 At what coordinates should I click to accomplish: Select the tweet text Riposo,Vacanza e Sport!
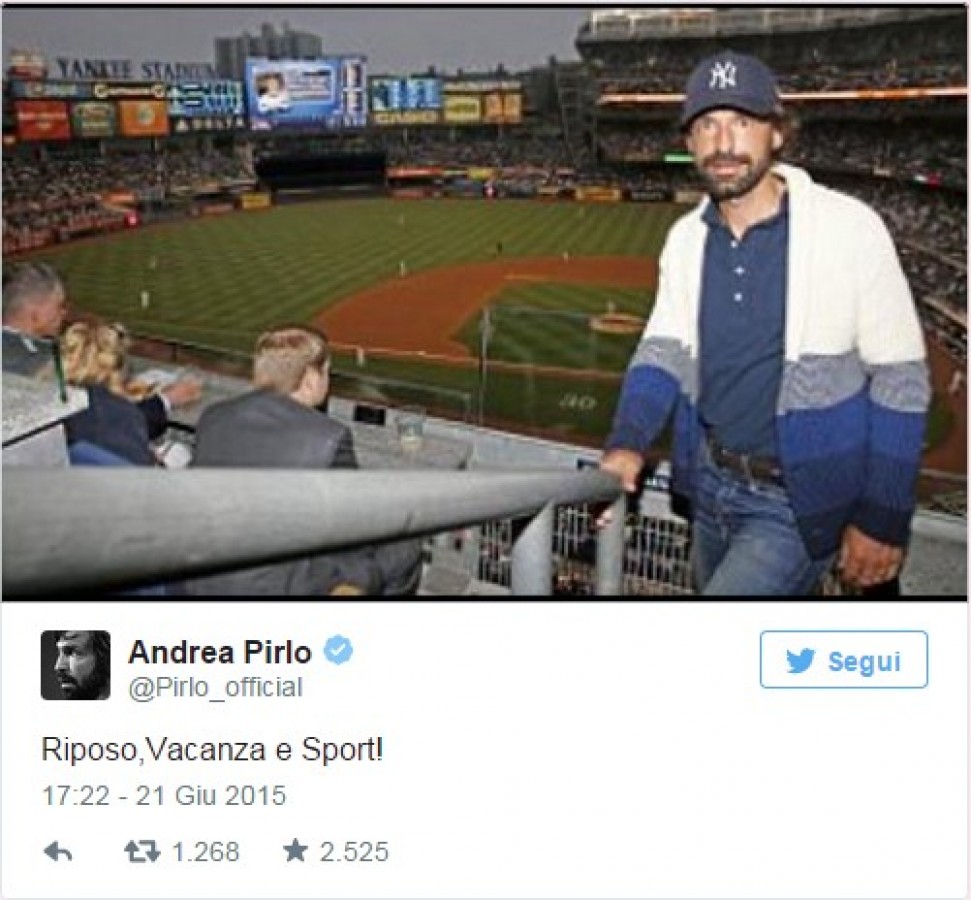(x=212, y=750)
